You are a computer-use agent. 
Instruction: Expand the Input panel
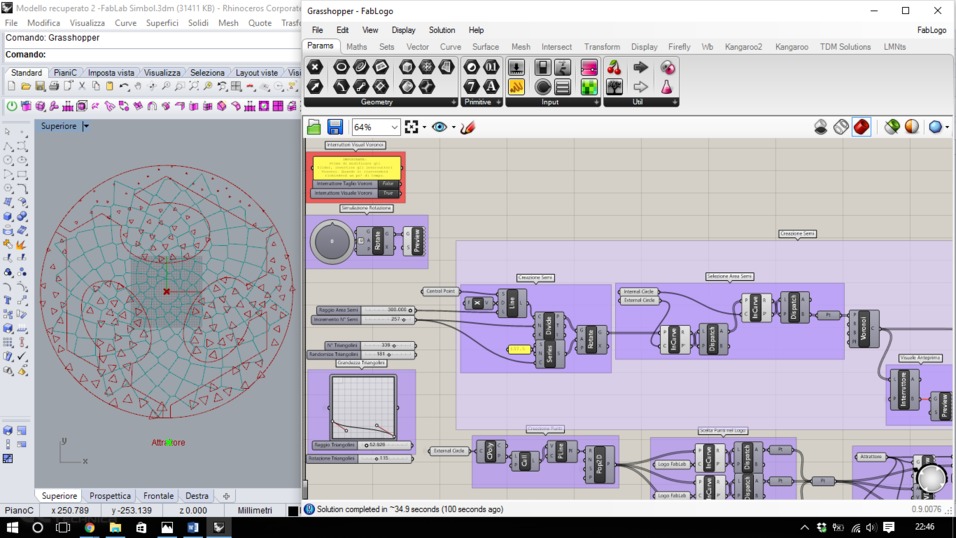coord(596,102)
